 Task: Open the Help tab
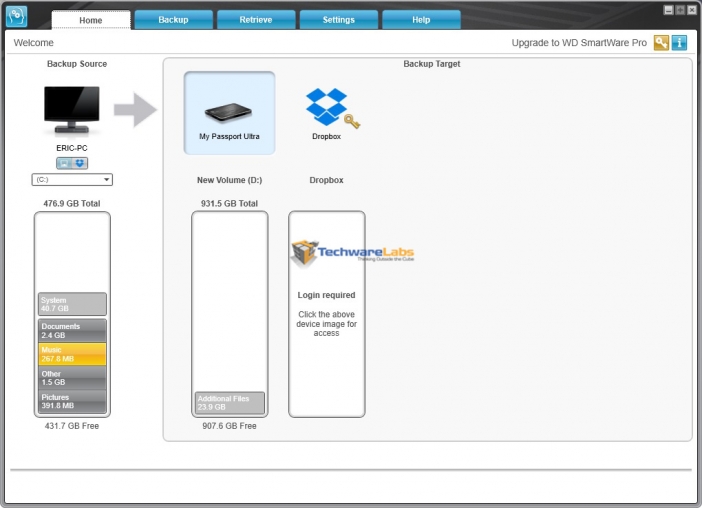click(x=421, y=20)
